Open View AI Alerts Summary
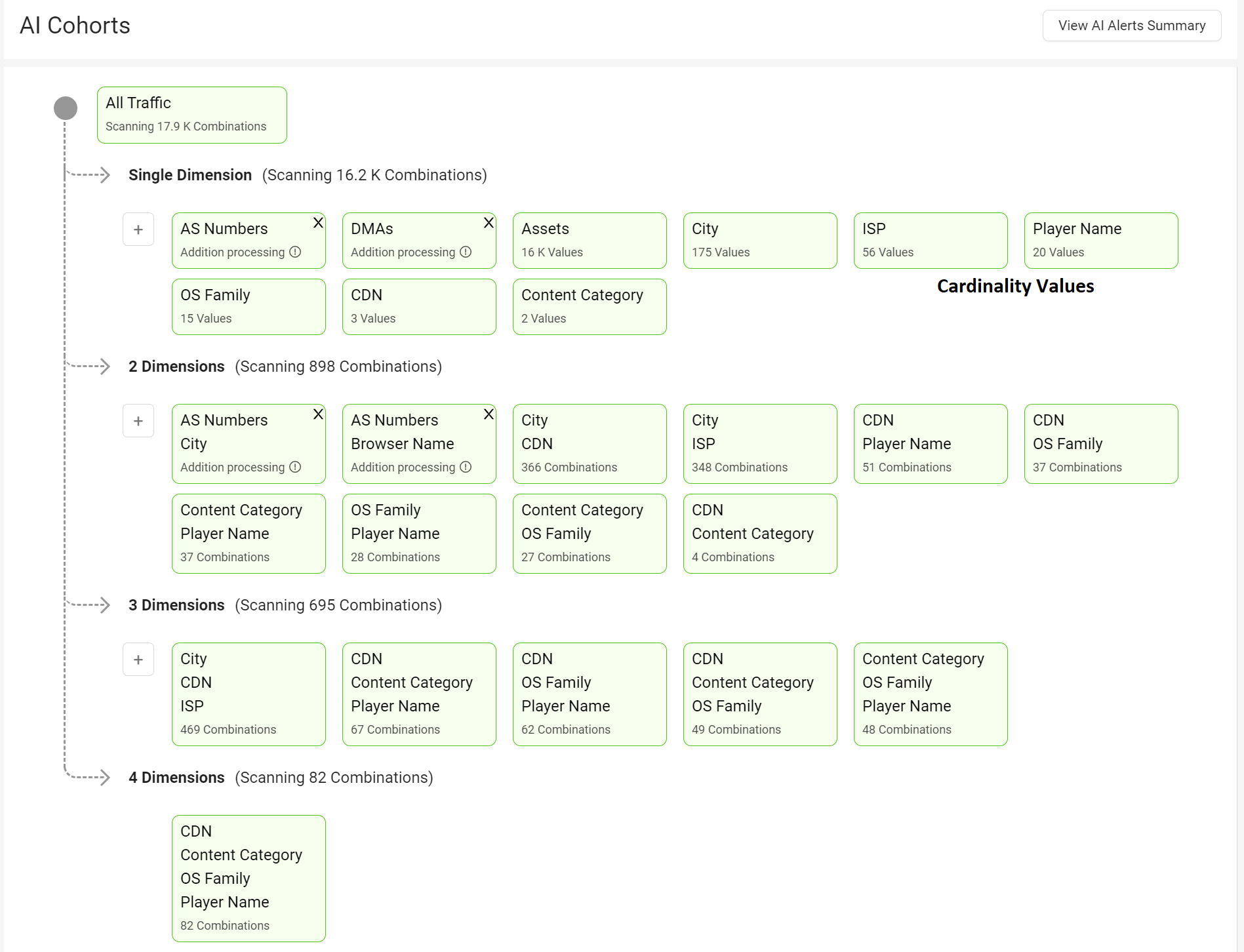This screenshot has height=952, width=1244. pyautogui.click(x=1131, y=26)
